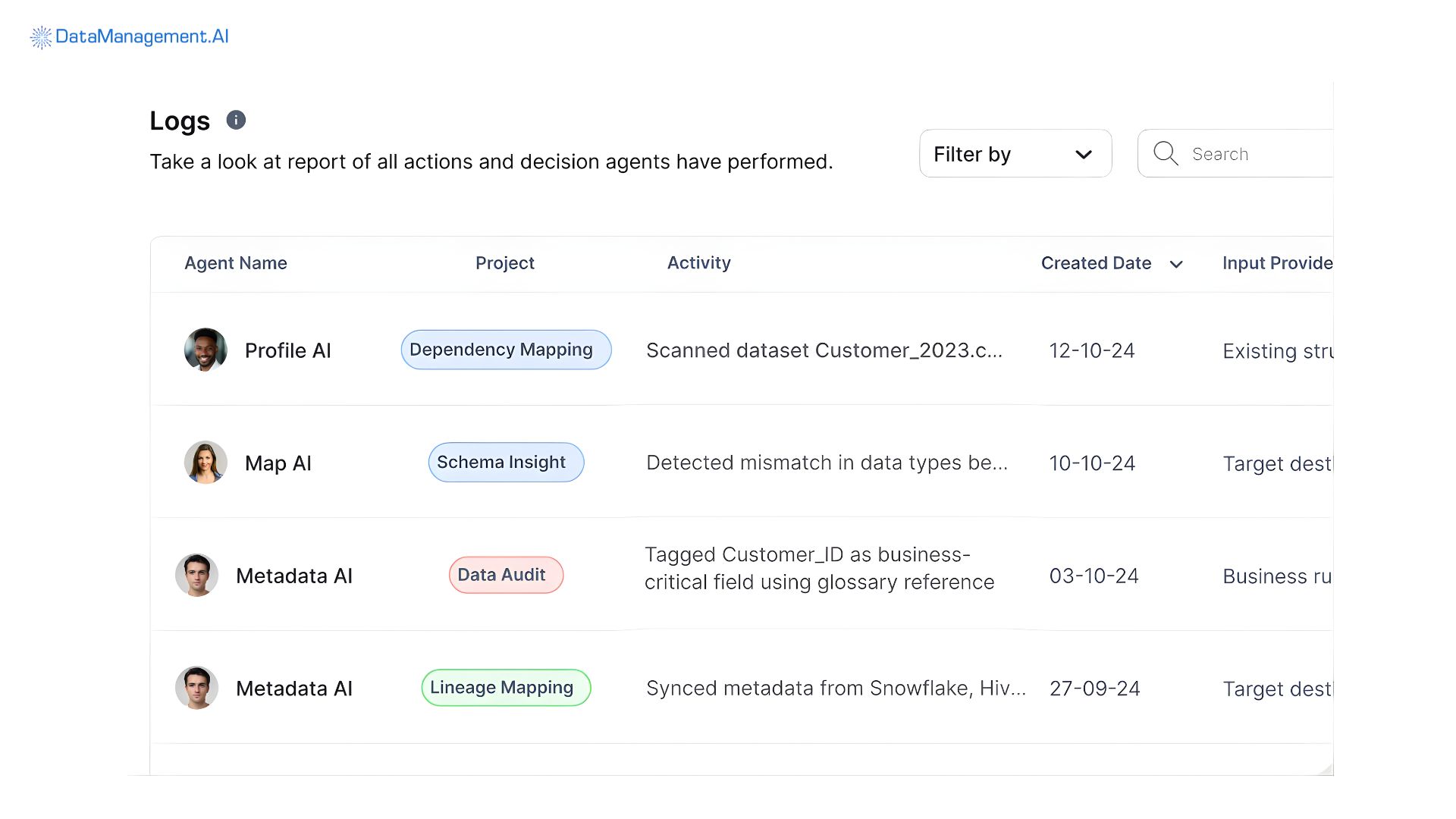Click the Project column header
Screen dimensions: 1456x819
coord(505,263)
